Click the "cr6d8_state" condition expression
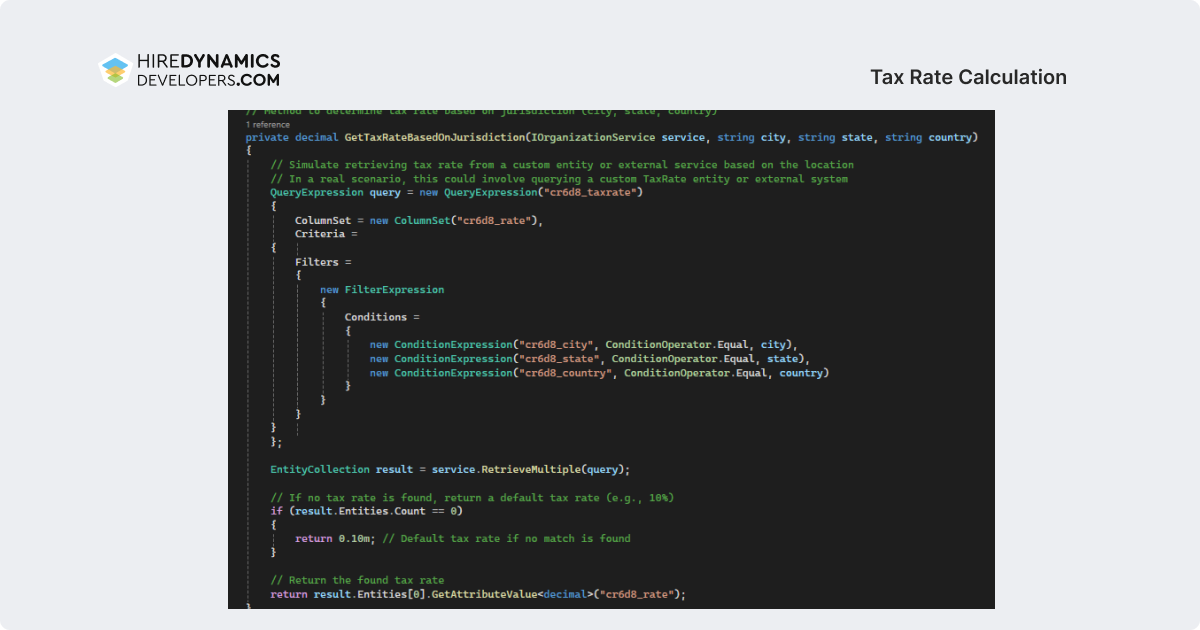 [x=589, y=358]
